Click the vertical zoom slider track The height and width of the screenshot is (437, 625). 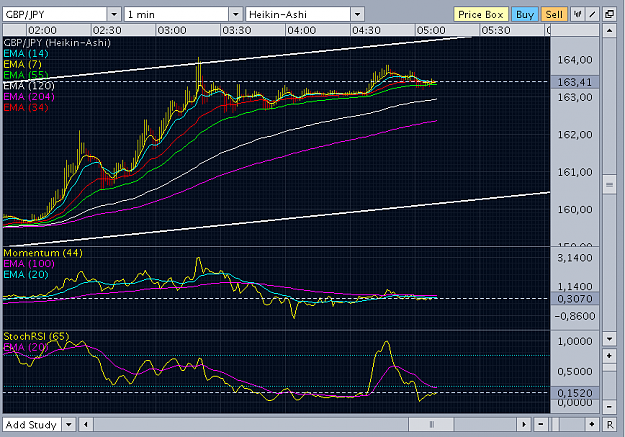point(609,381)
